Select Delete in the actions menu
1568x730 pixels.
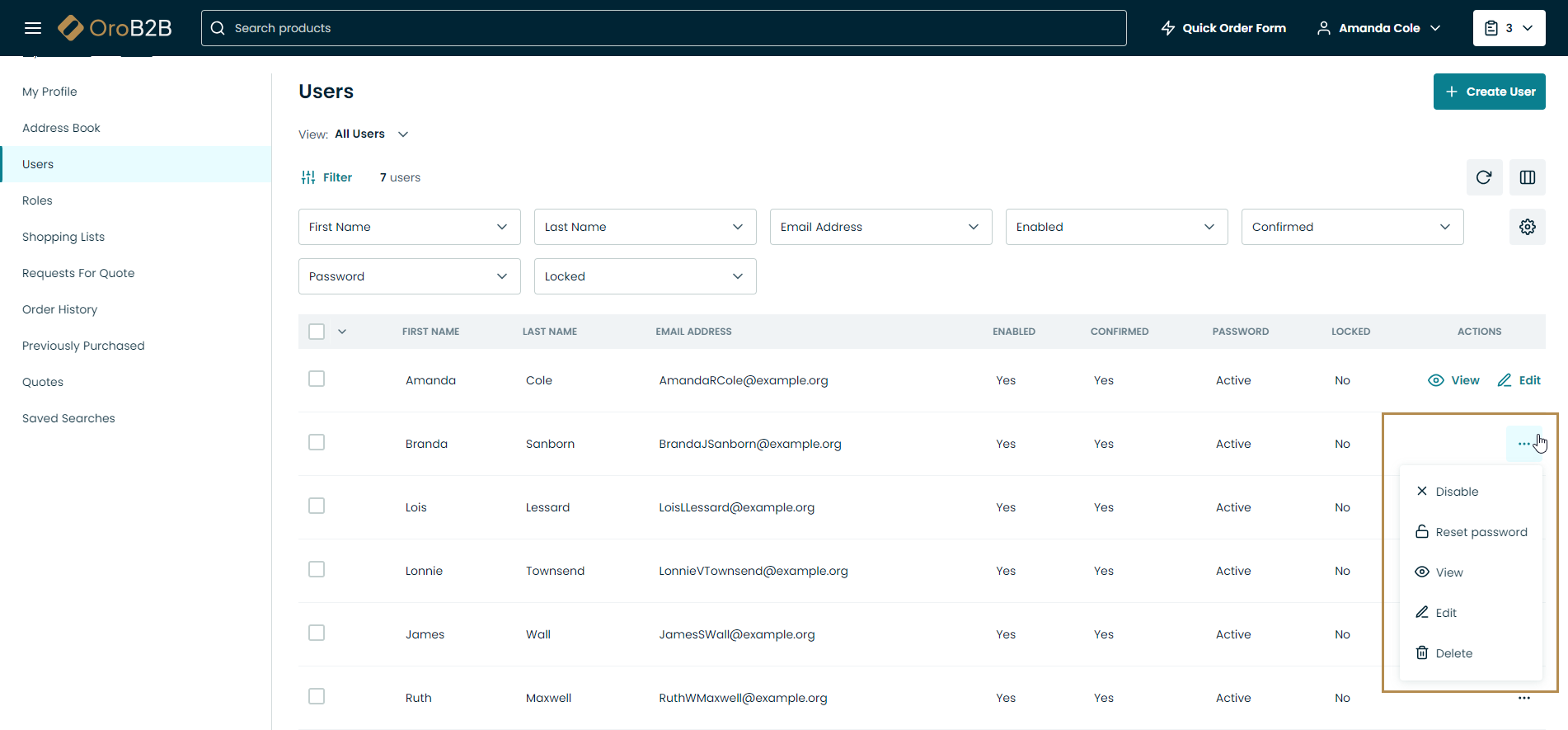[1453, 653]
